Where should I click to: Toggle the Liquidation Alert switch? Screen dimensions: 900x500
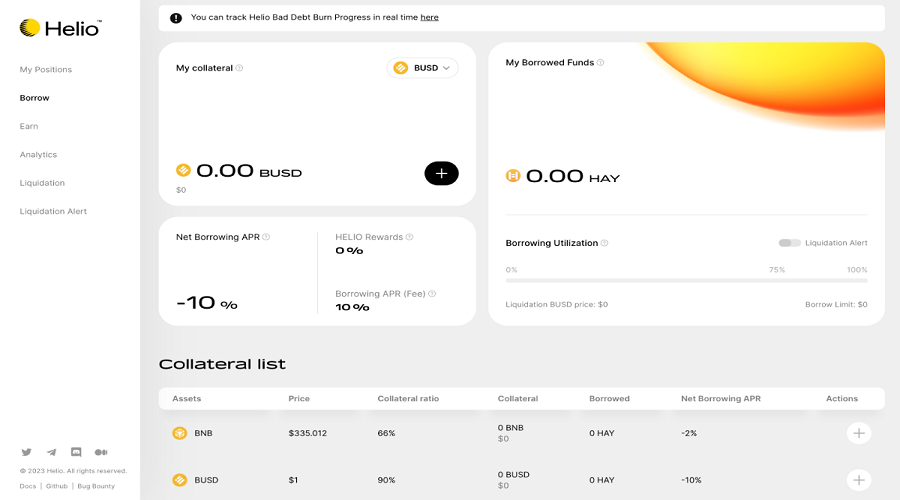tap(789, 243)
